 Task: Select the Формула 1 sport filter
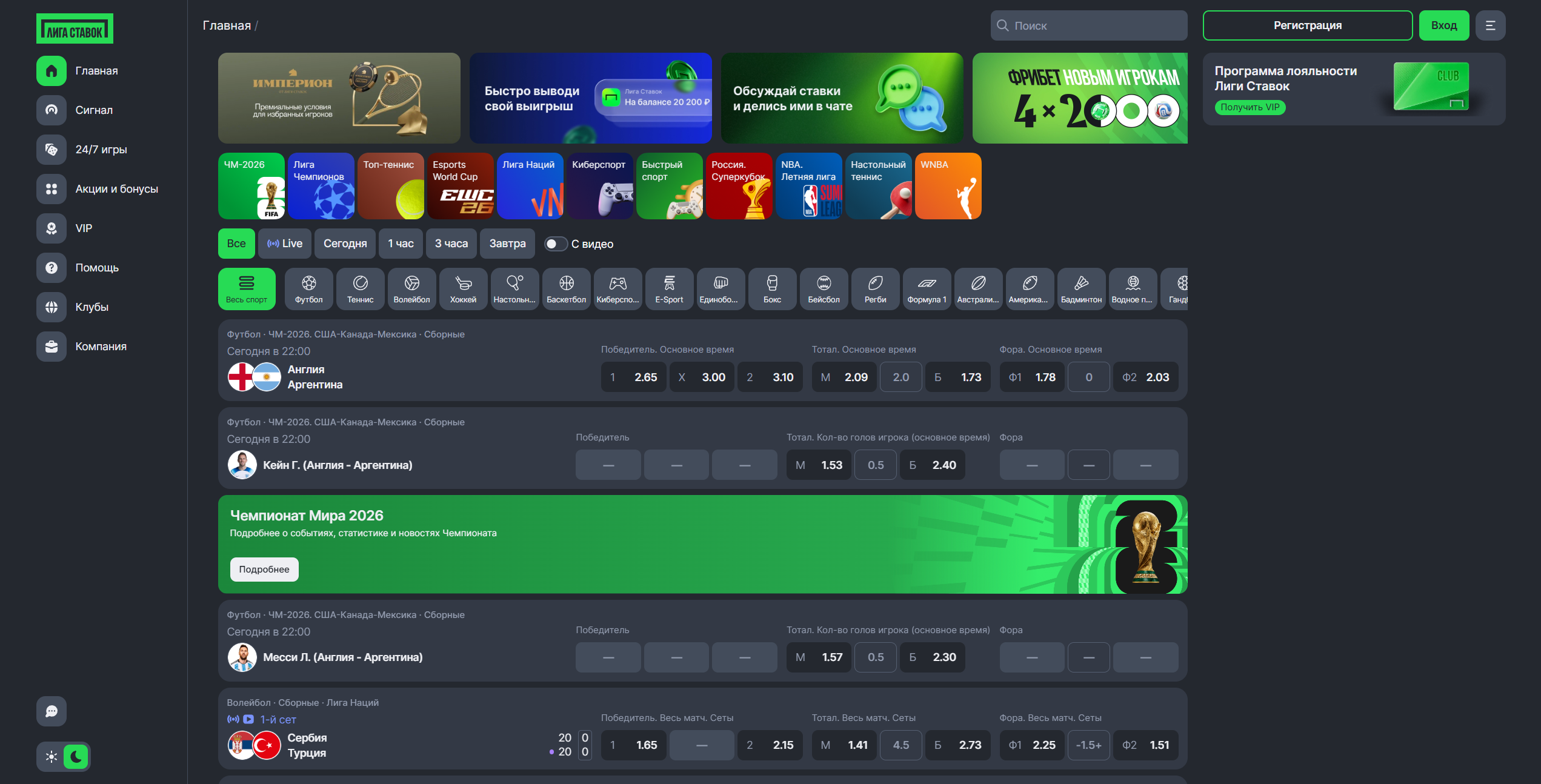[x=927, y=289]
